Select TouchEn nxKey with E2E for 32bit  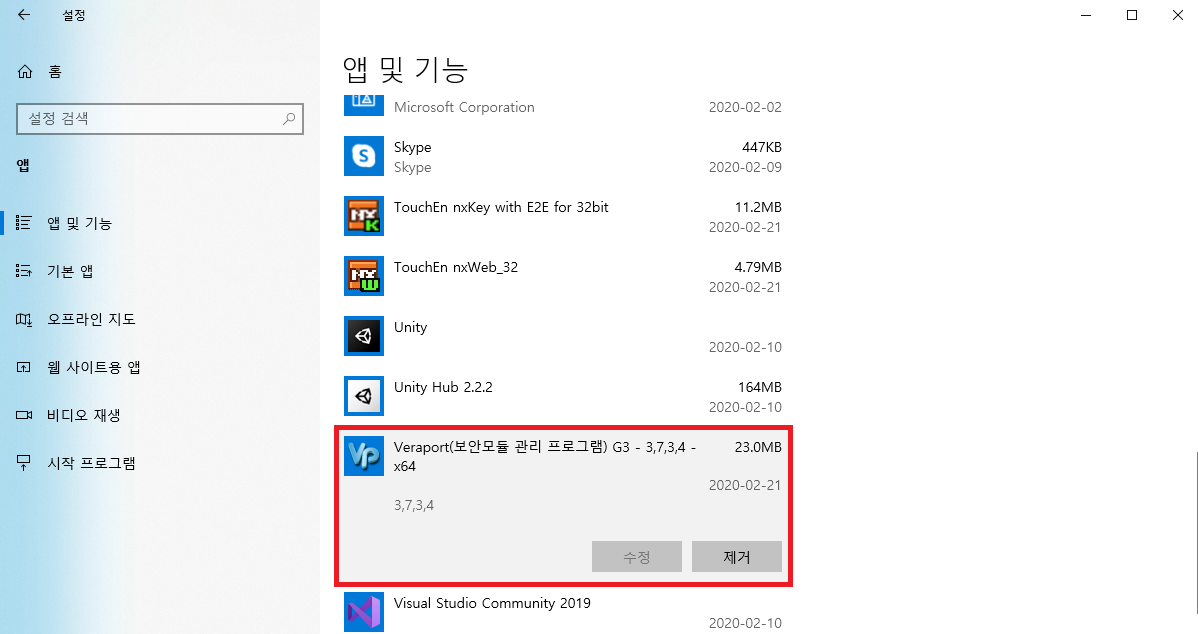point(501,207)
